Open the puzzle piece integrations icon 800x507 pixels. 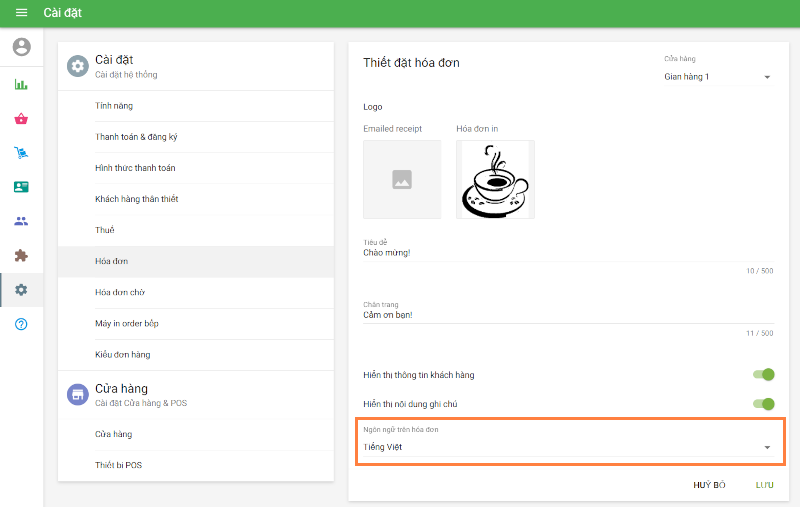(x=21, y=256)
